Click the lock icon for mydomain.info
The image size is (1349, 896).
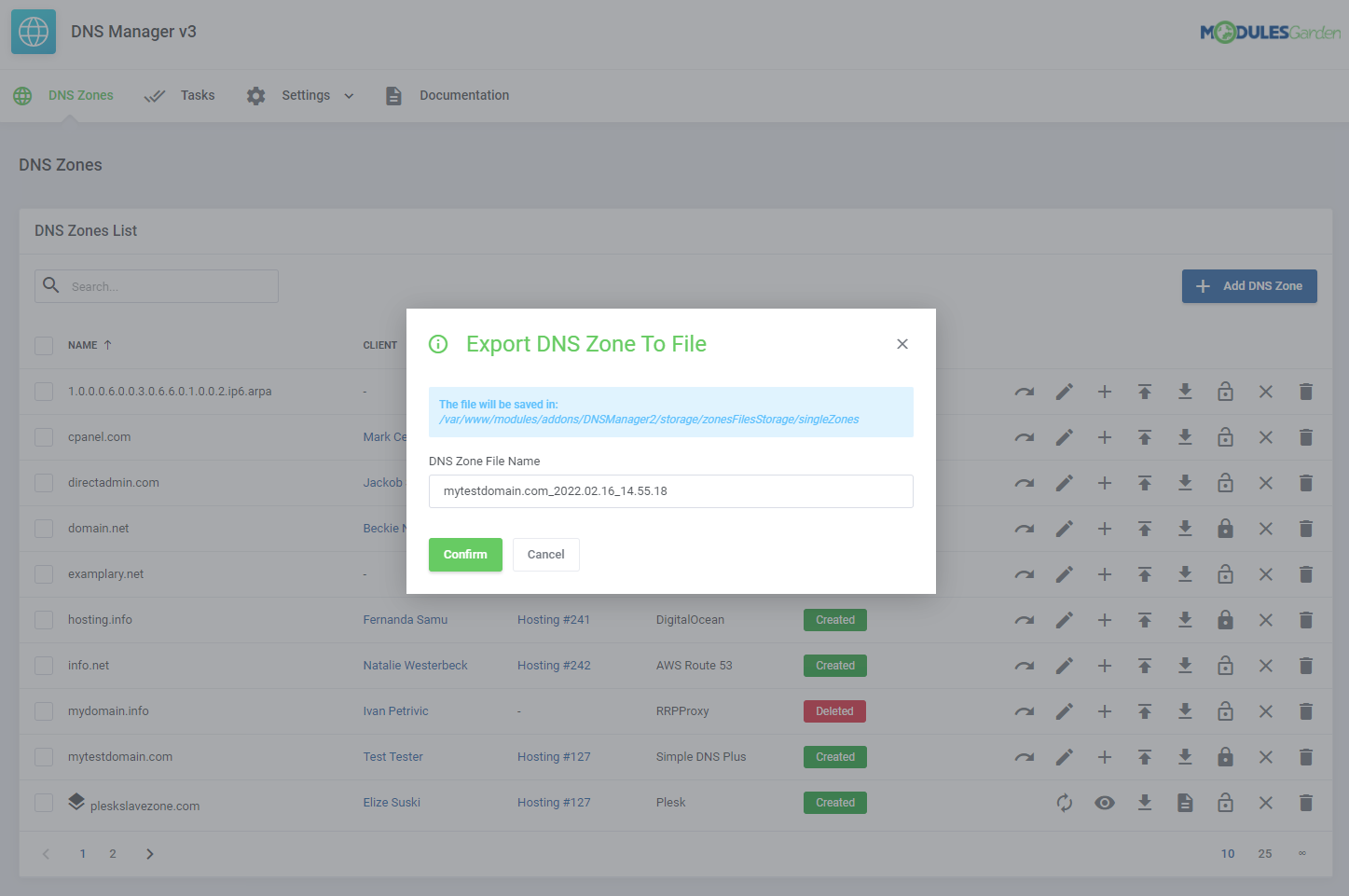pos(1225,711)
